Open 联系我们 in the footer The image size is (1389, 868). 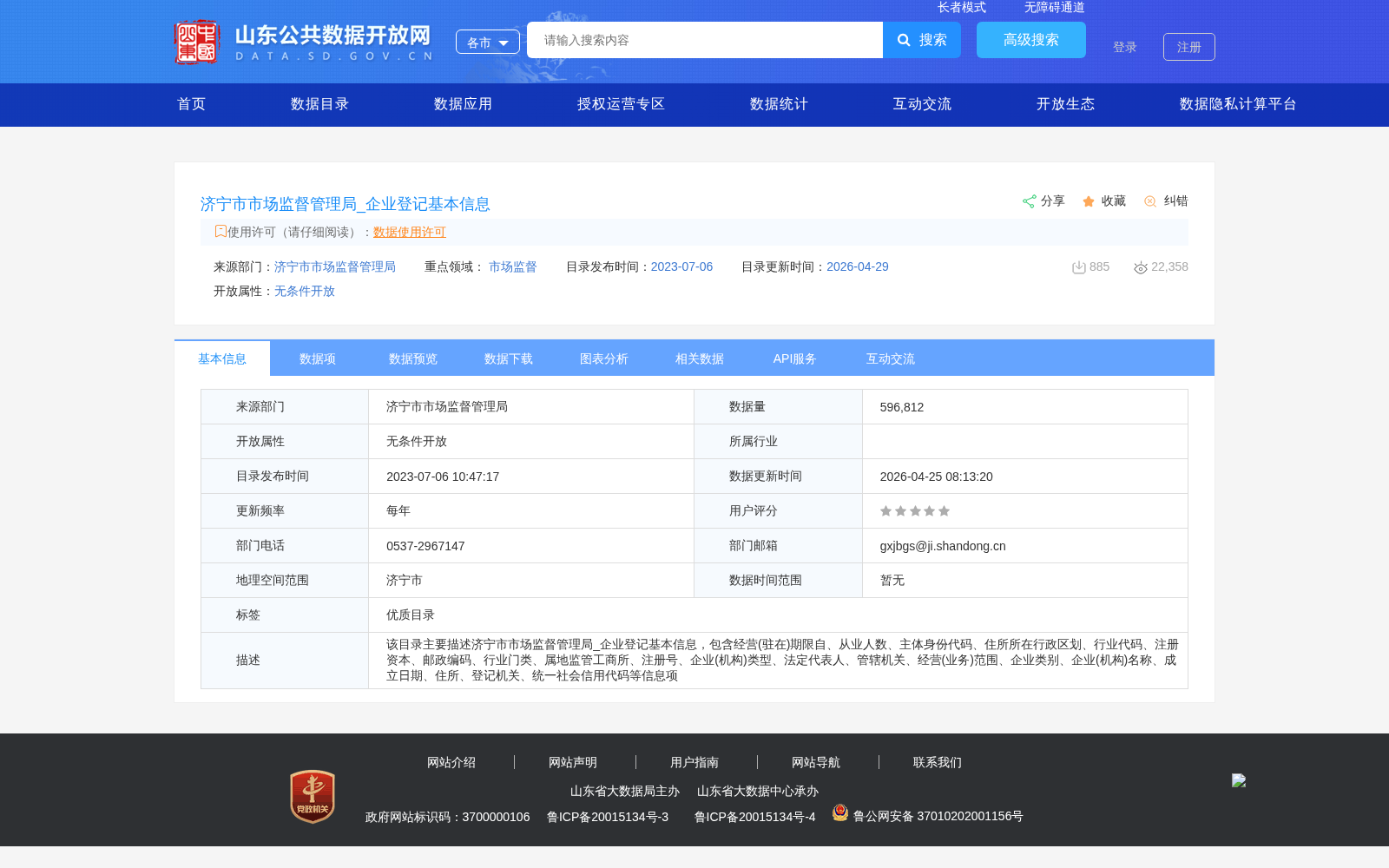coord(938,762)
